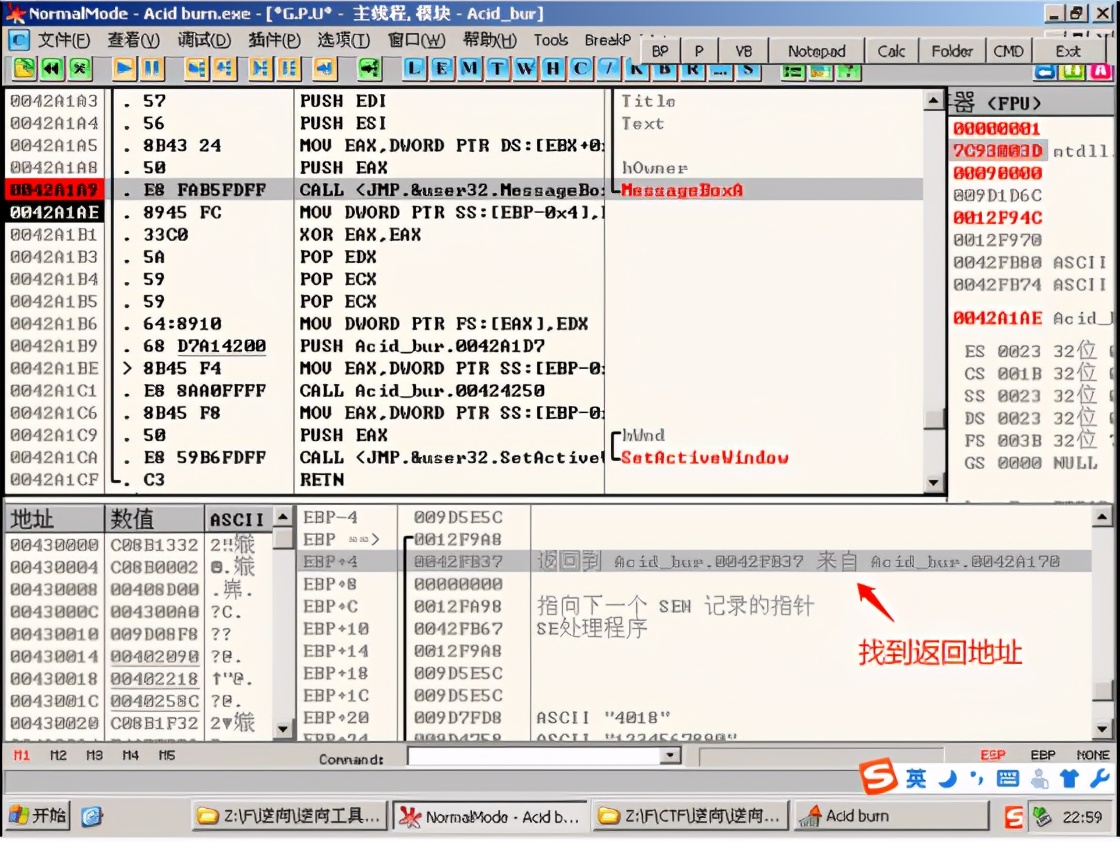Click the Rewind restart program icon
This screenshot has width=1120, height=842.
pos(51,69)
